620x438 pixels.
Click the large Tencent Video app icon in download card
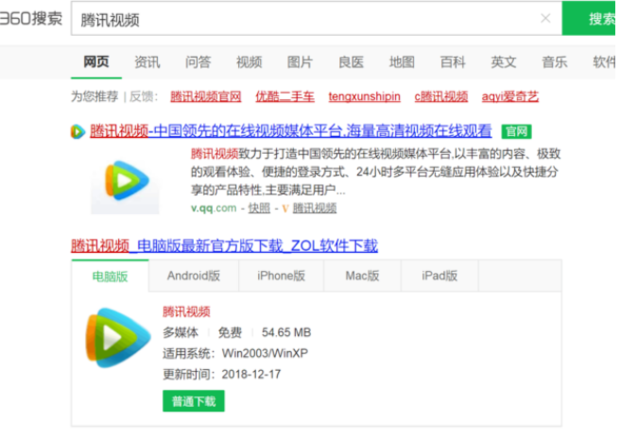[118, 338]
